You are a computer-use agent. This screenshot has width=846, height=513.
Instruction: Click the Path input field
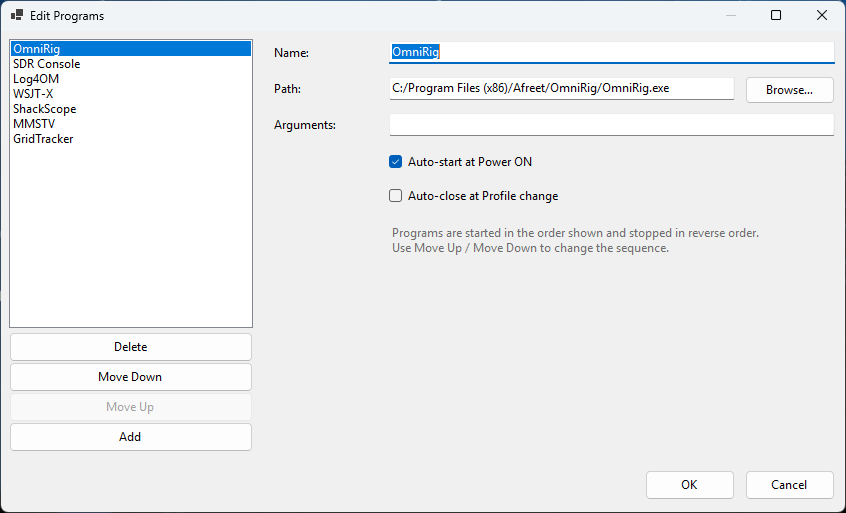562,88
